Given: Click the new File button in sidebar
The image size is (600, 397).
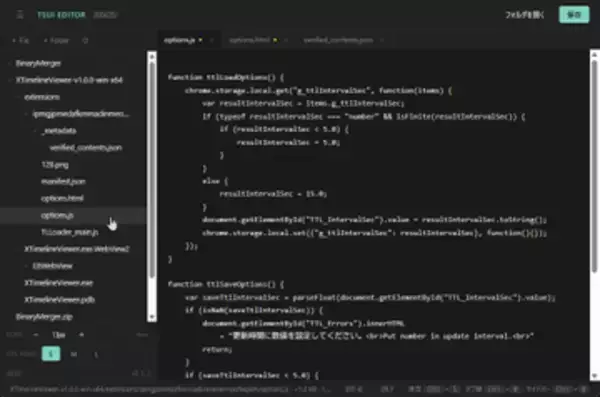Looking at the screenshot, I should [21, 40].
